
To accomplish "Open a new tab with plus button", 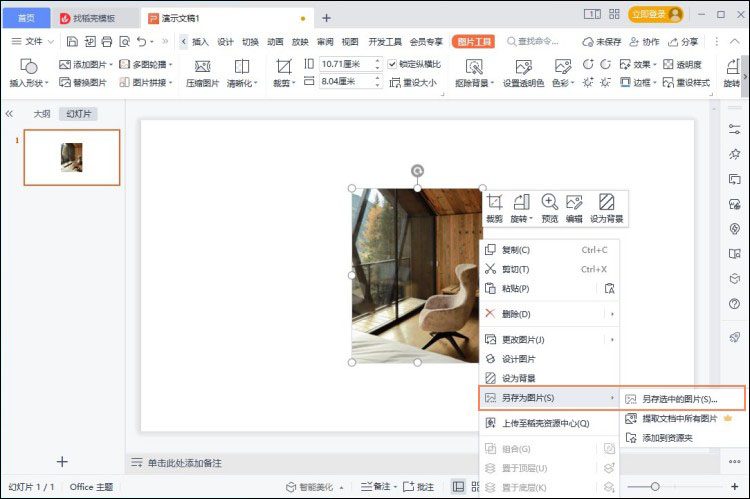I will [326, 18].
